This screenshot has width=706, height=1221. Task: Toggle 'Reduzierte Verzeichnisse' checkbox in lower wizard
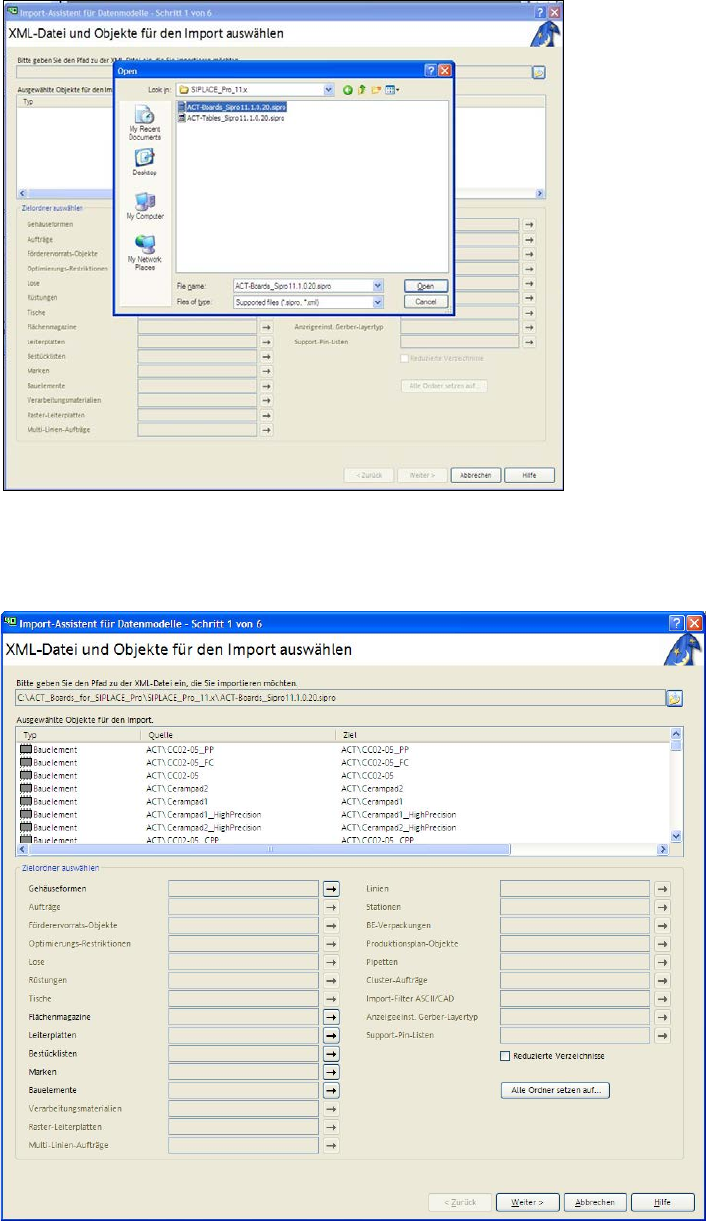point(504,1055)
